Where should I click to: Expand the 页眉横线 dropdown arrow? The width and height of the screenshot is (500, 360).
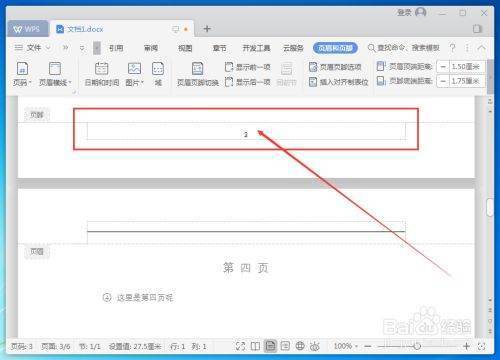70,82
